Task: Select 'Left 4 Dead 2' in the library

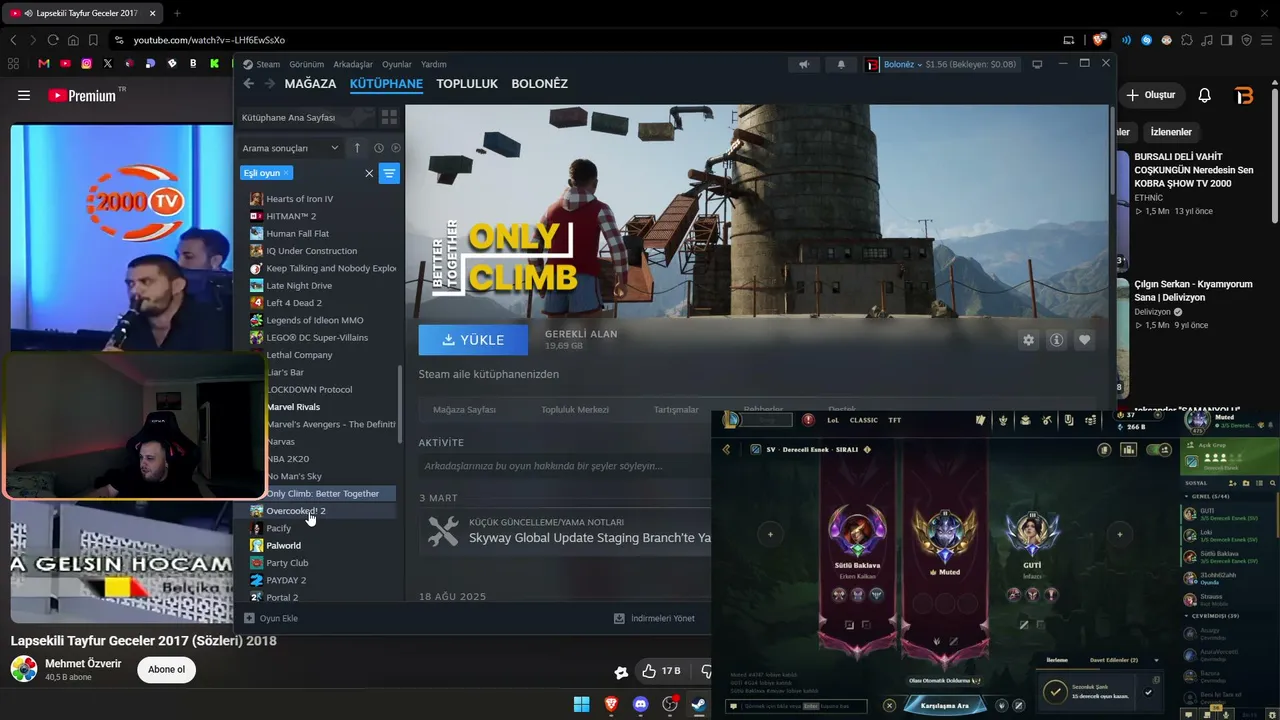Action: [x=294, y=303]
